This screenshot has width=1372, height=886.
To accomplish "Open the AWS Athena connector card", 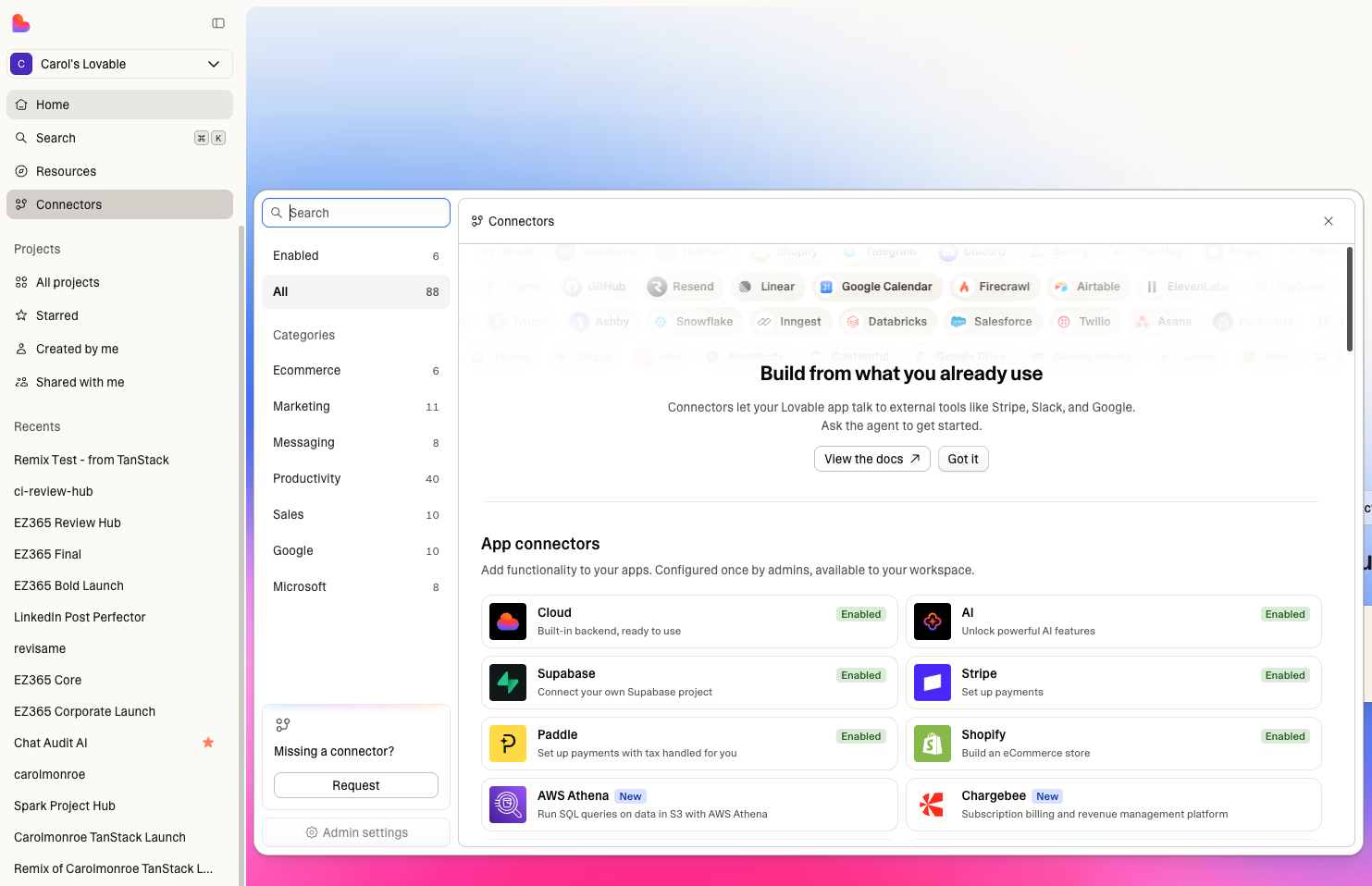I will click(689, 805).
